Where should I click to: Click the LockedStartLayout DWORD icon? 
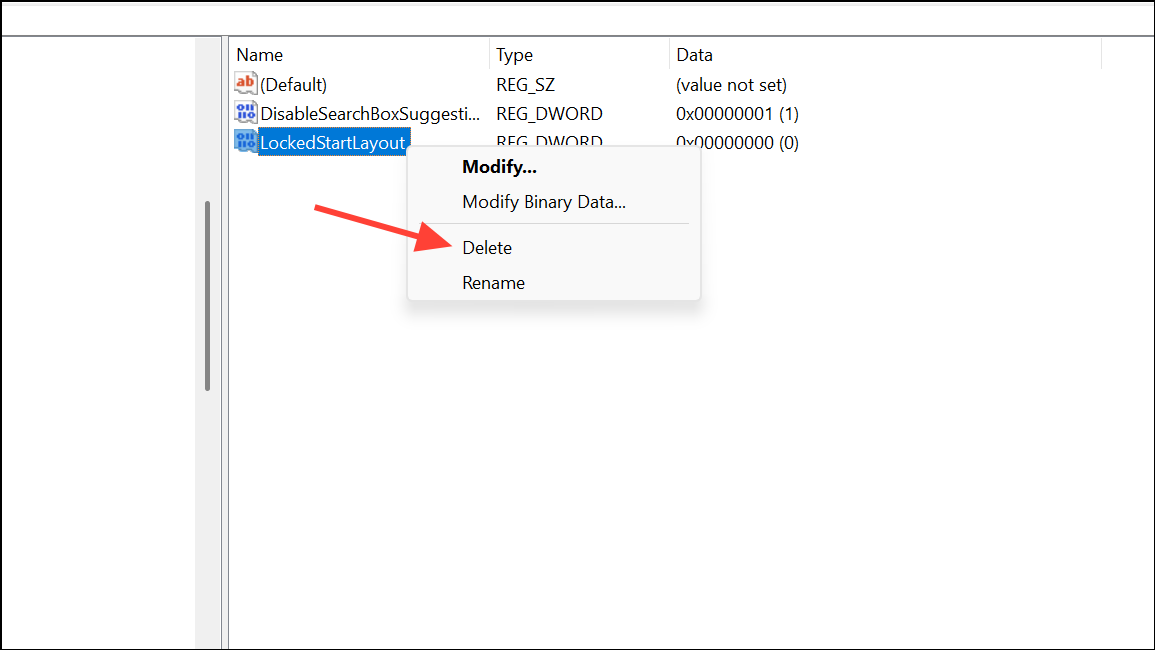(245, 141)
